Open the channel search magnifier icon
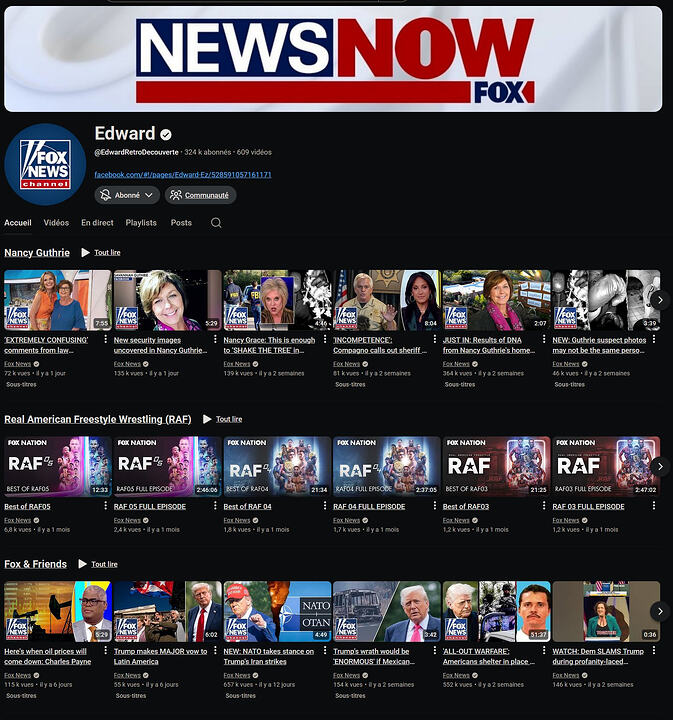Image resolution: width=673 pixels, height=720 pixels. point(216,223)
